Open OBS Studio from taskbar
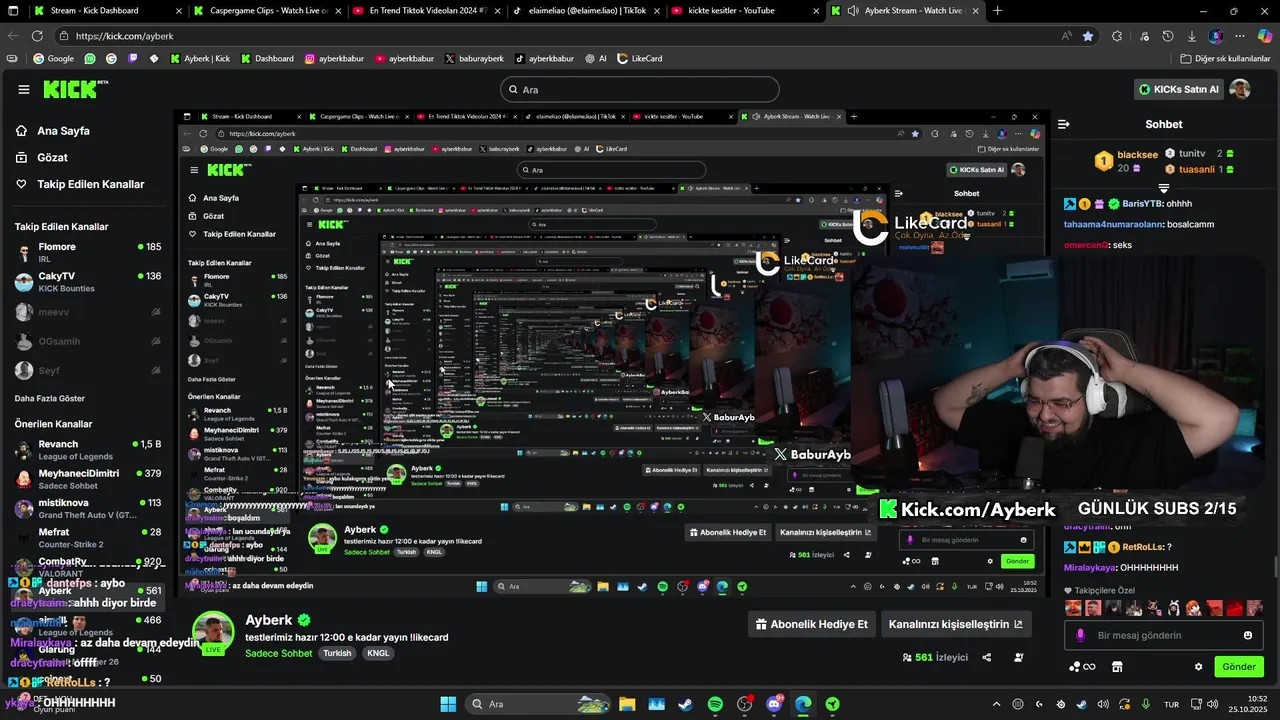 pyautogui.click(x=744, y=704)
